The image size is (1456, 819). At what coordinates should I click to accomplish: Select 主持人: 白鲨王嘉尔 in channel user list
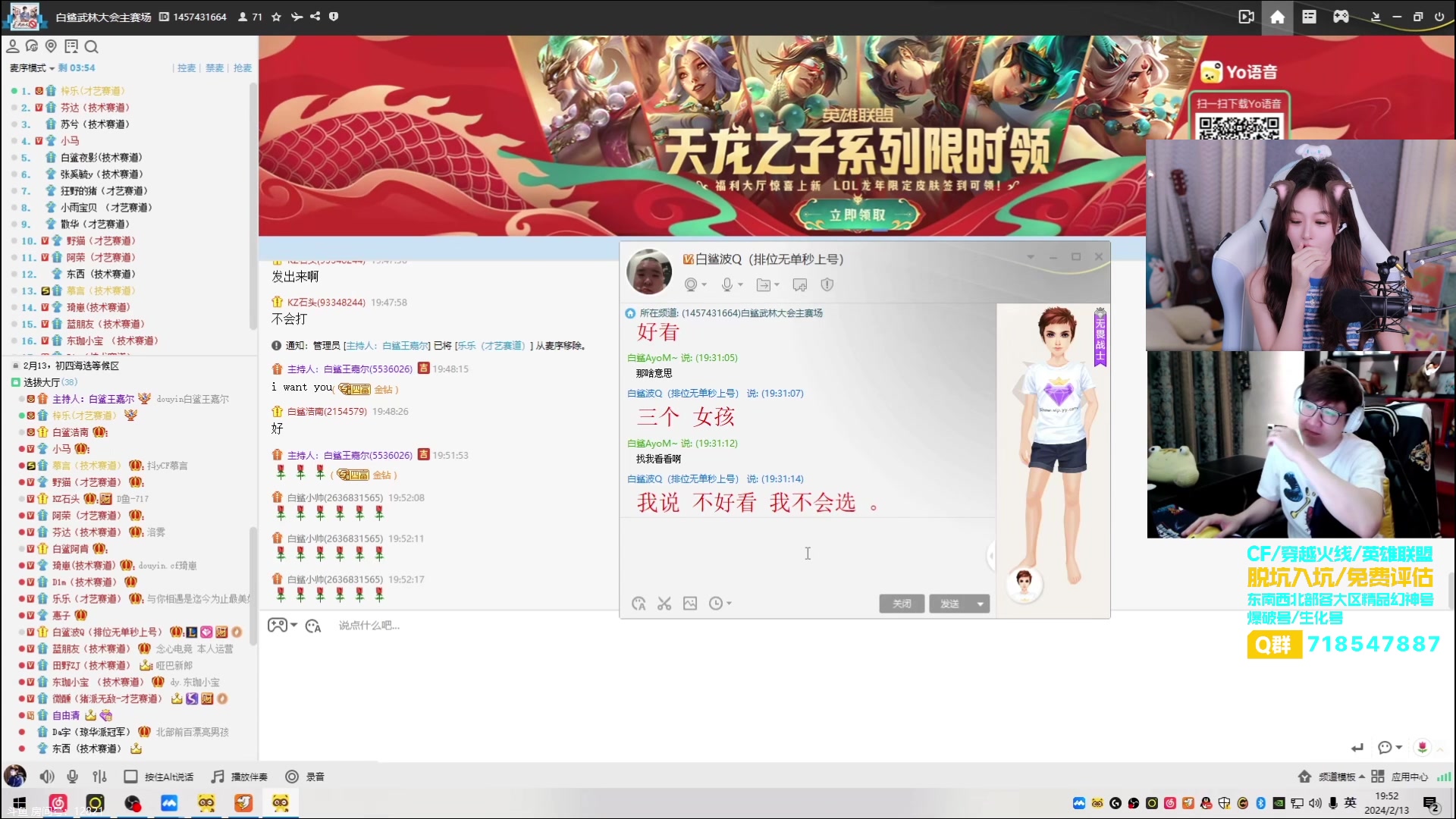tap(93, 399)
